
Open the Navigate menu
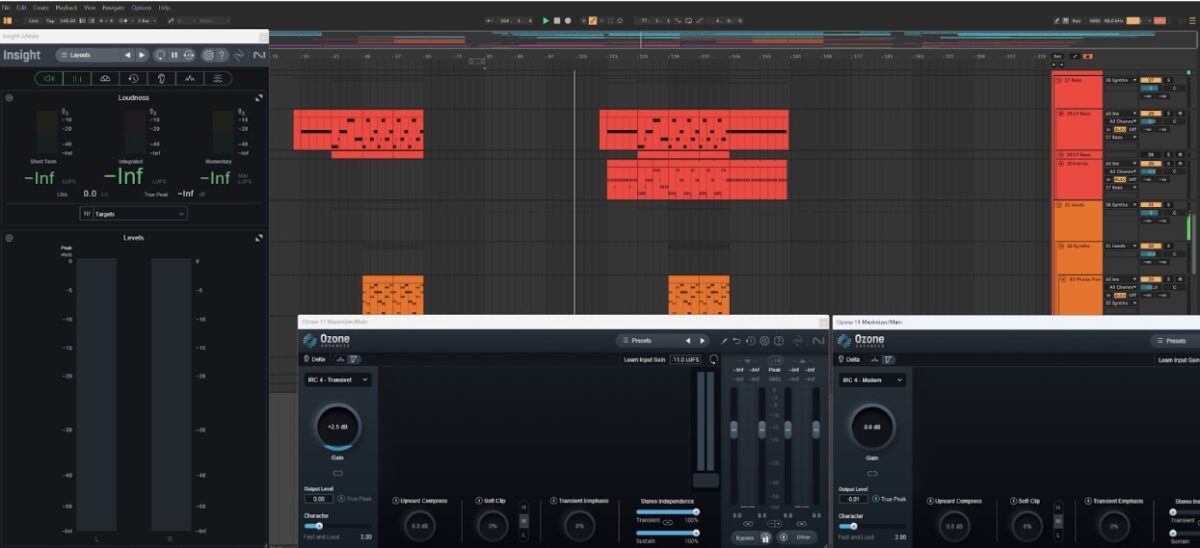pyautogui.click(x=115, y=7)
